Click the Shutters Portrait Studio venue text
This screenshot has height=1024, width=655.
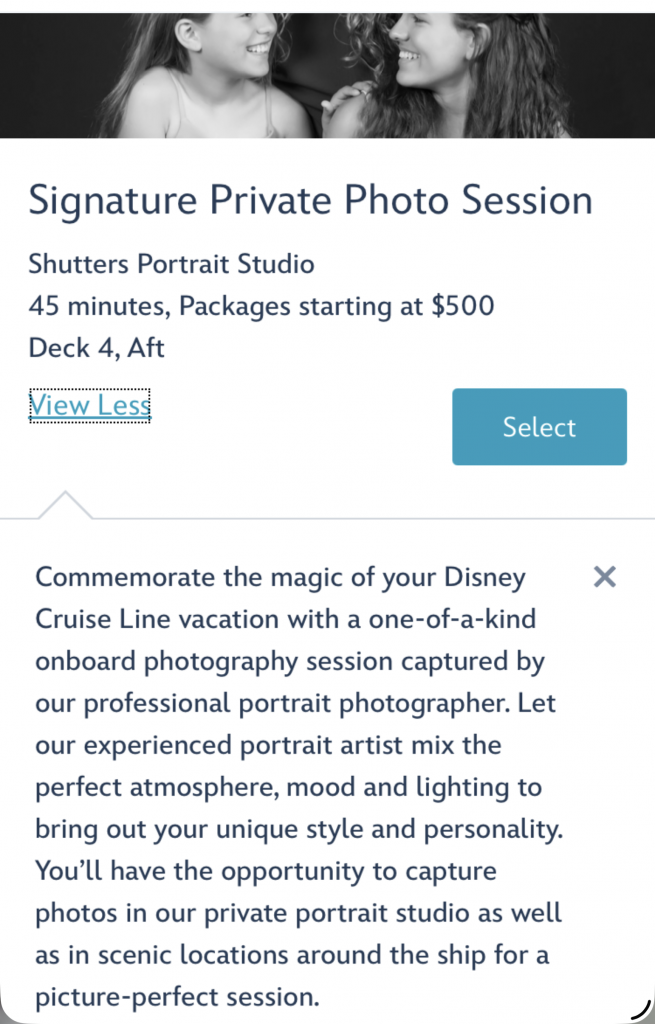171,264
